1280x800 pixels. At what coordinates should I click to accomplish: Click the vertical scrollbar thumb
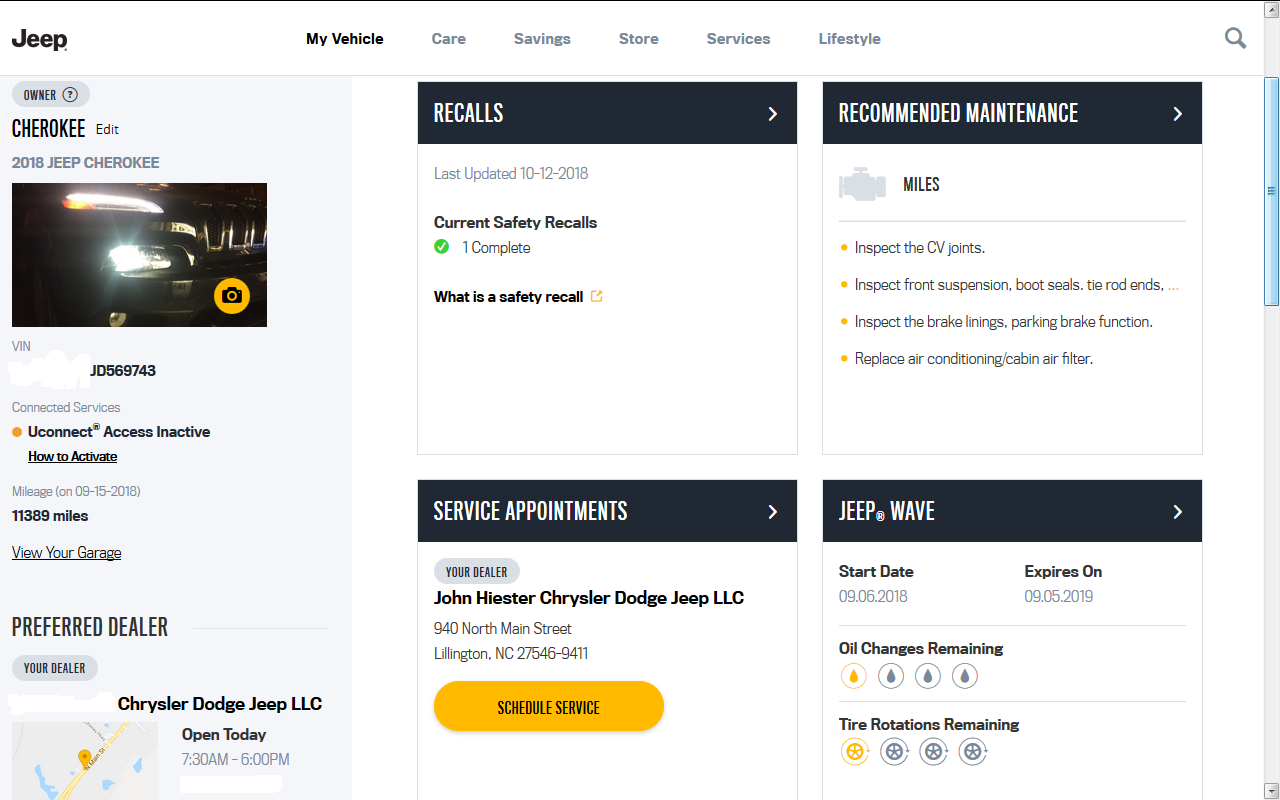(1272, 192)
